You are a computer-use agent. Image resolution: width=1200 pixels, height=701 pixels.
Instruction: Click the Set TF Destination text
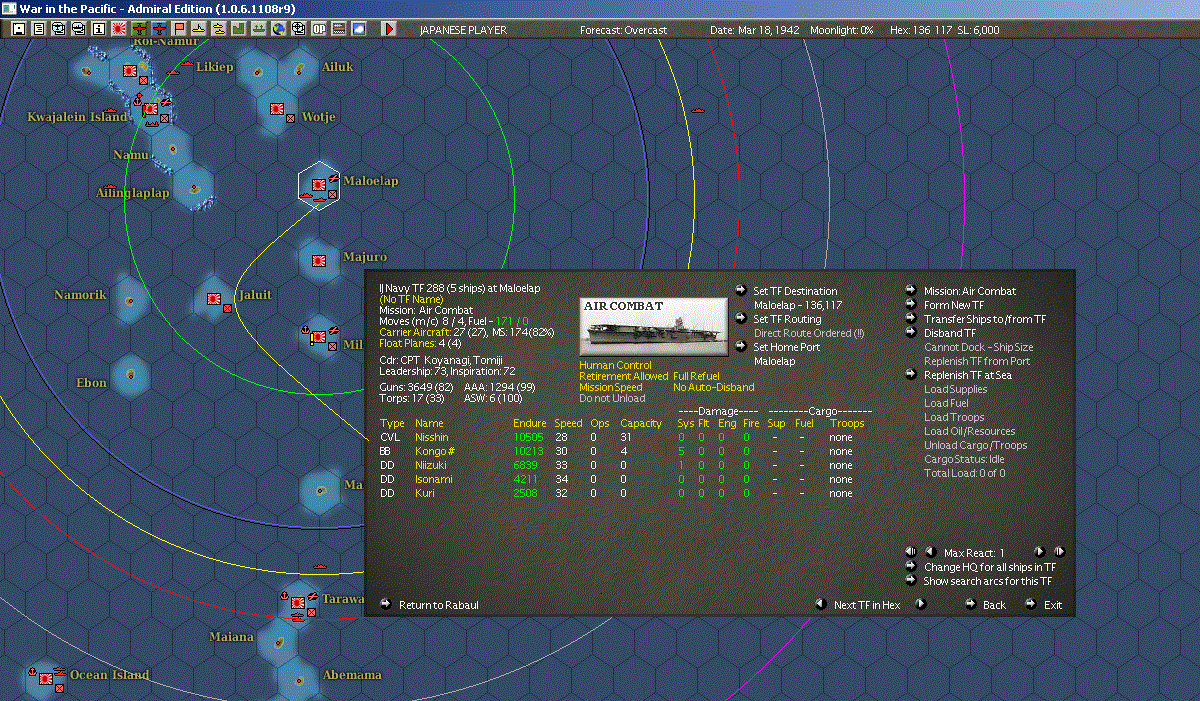pyautogui.click(x=795, y=291)
